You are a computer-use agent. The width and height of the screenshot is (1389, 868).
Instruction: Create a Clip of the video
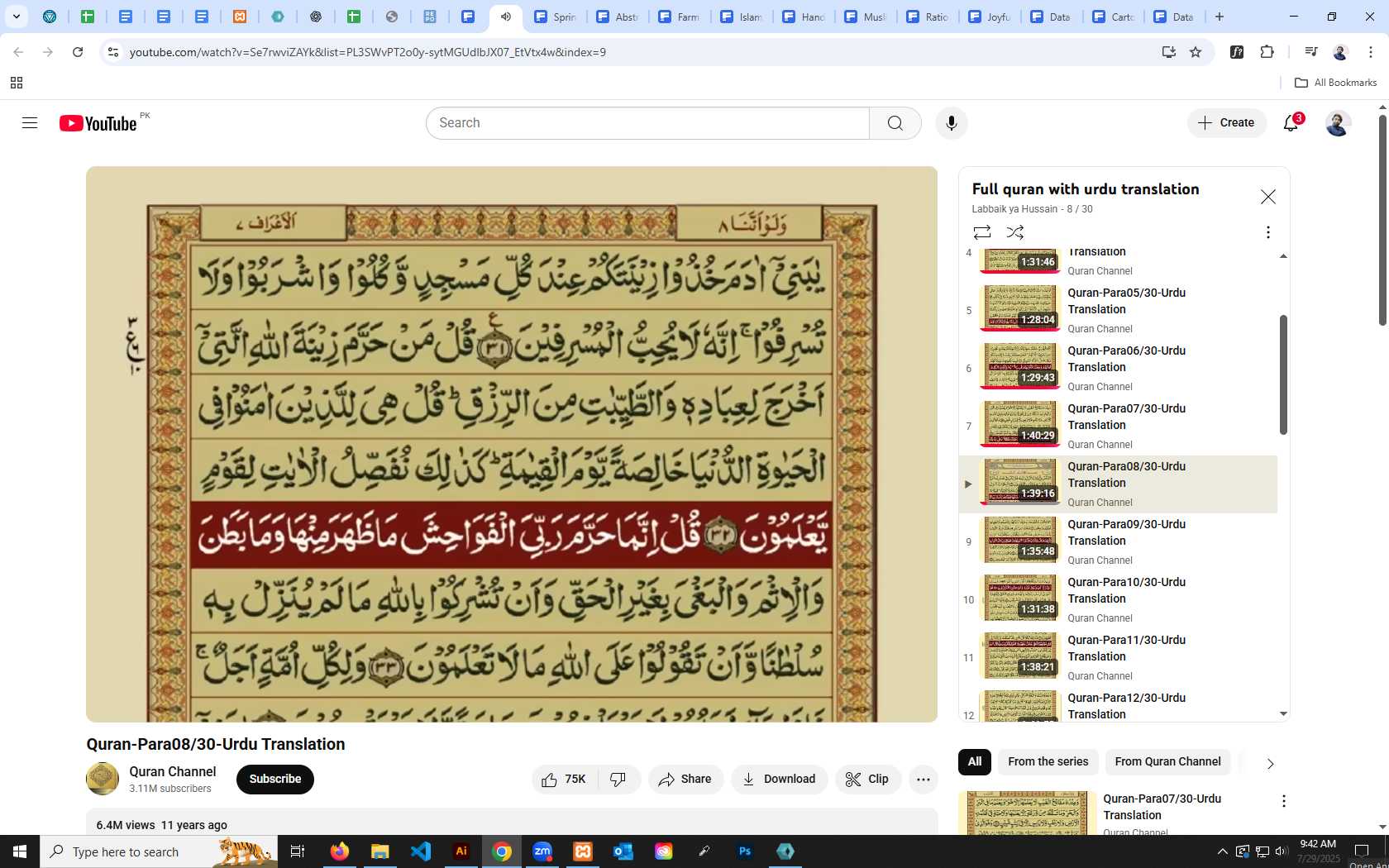click(x=867, y=780)
